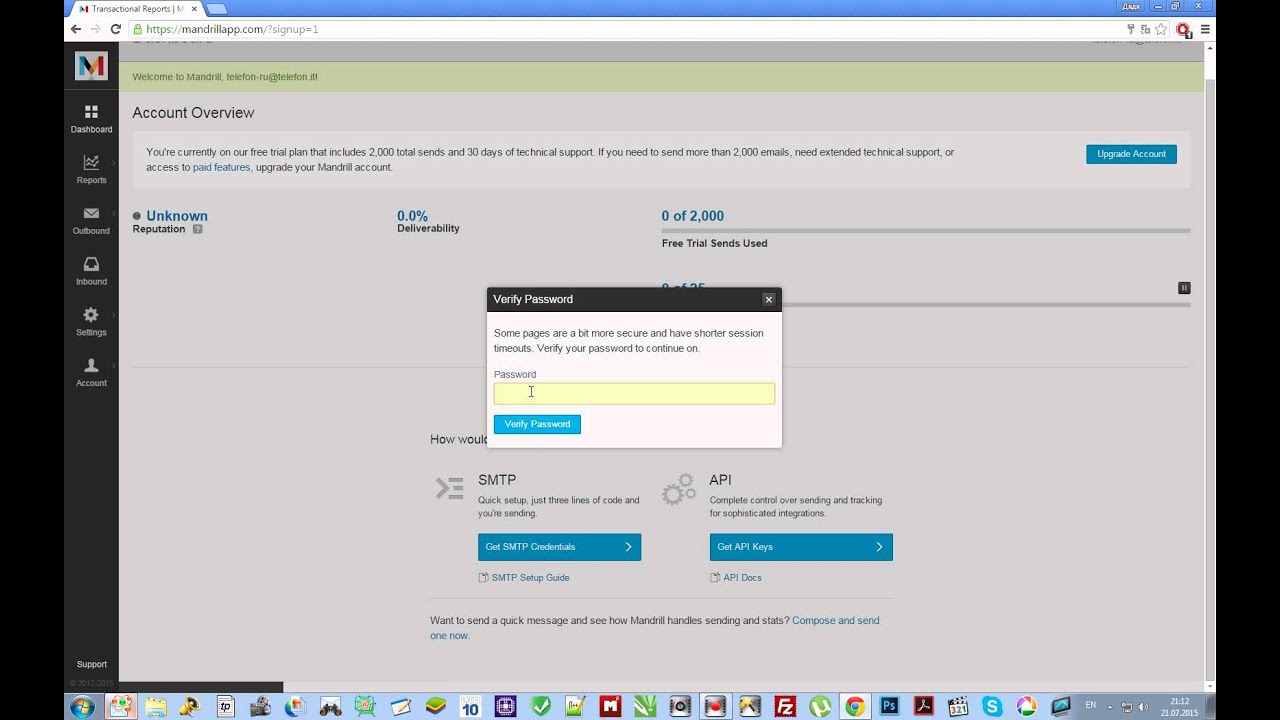This screenshot has height=720, width=1280.
Task: Open the Outbound sidebar section
Action: (x=91, y=221)
